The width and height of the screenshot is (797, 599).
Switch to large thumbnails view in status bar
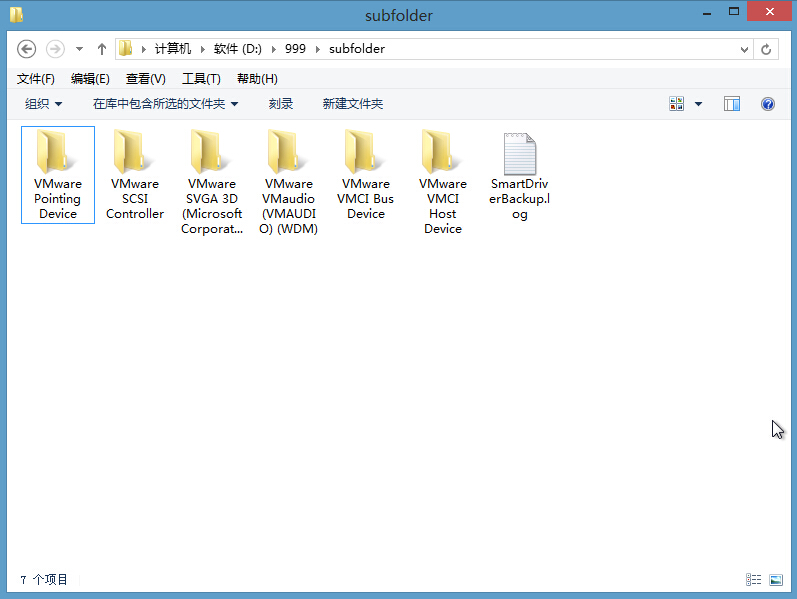776,580
